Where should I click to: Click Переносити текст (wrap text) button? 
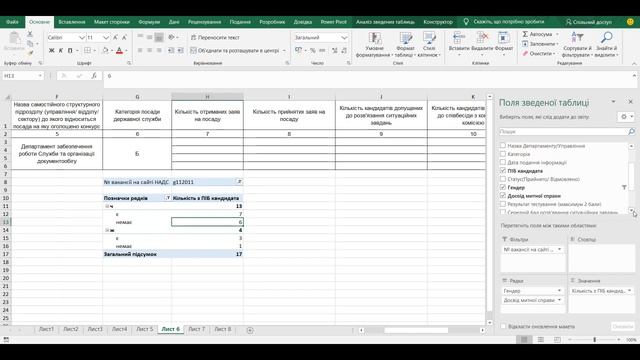click(215, 38)
